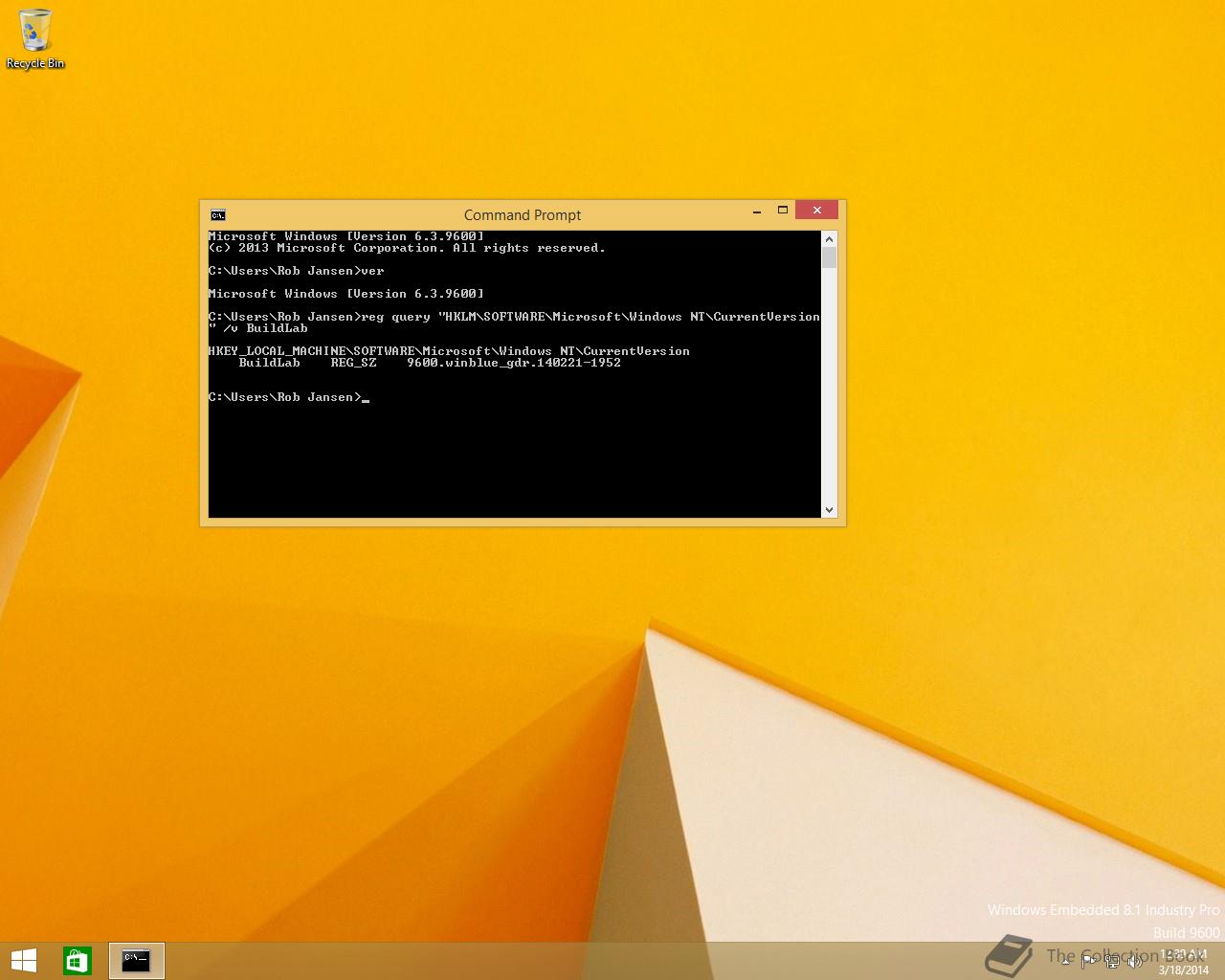Screen dimensions: 1225x980
Task: Click the 'Command Prompt' window title text
Action: (523, 215)
